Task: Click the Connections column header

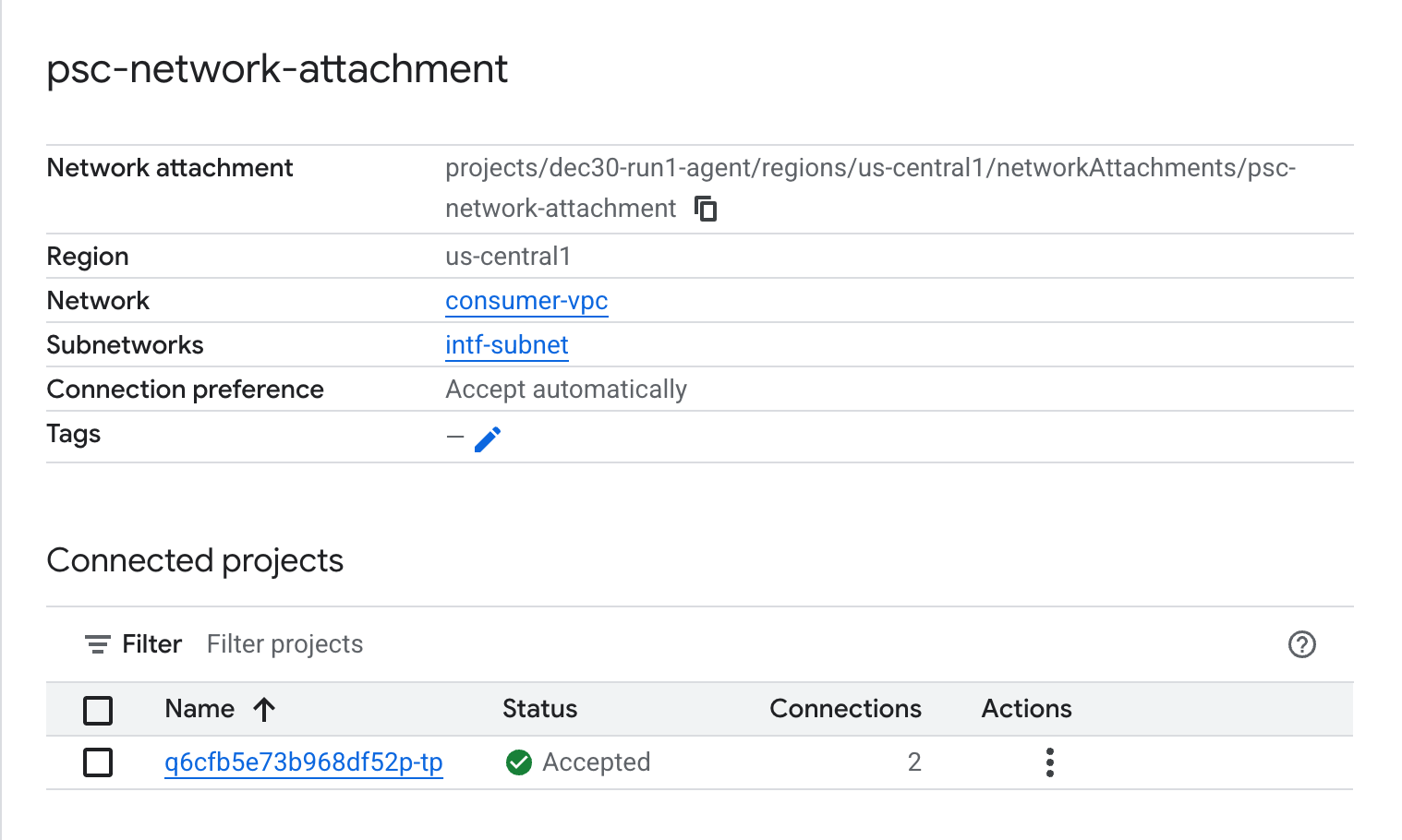Action: pos(845,709)
